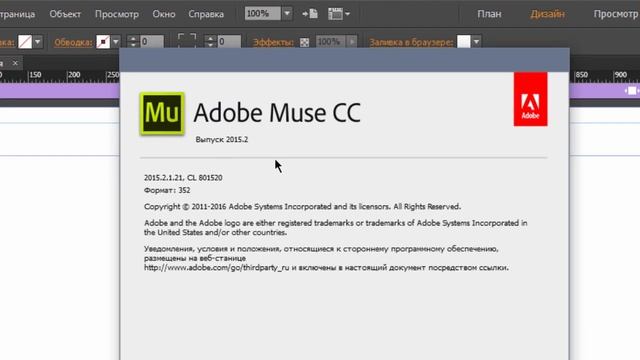The image size is (640, 360).
Task: Expand the zoom level dropdown arrow
Action: coord(287,13)
